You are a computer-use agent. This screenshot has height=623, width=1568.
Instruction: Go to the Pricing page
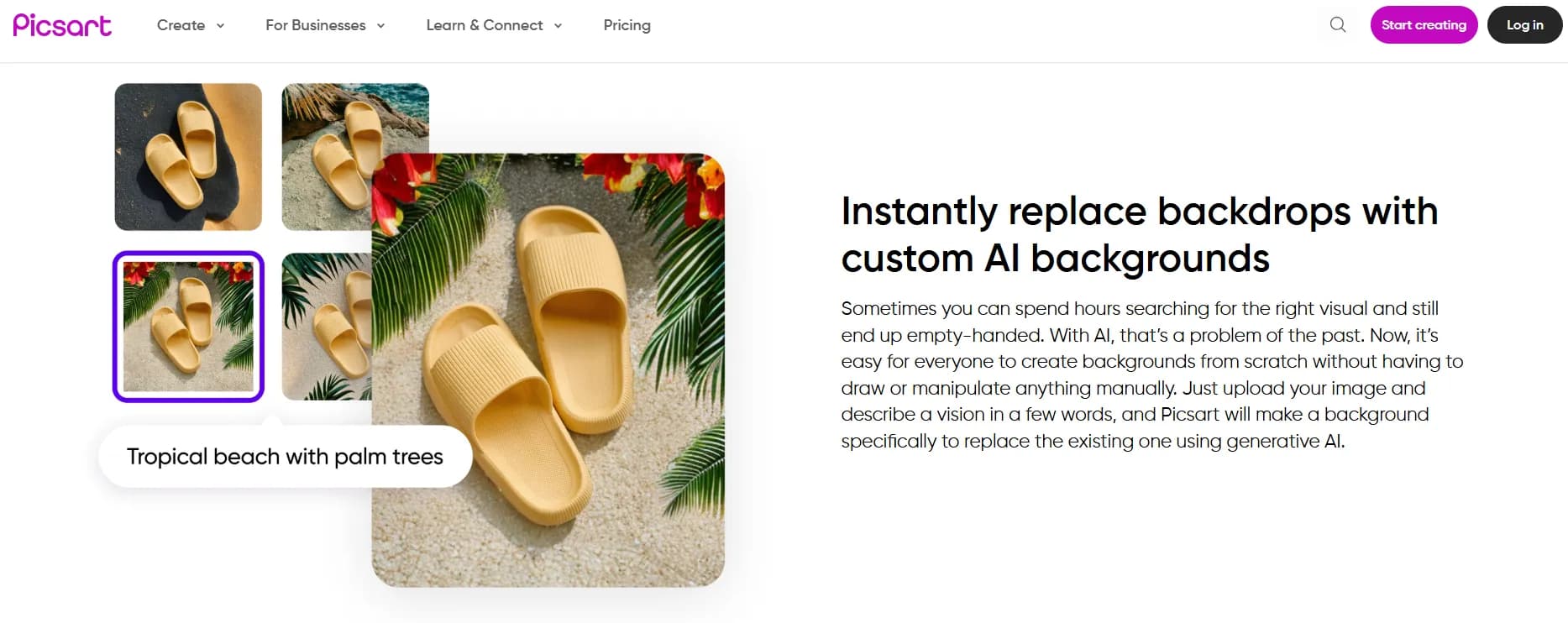point(627,25)
